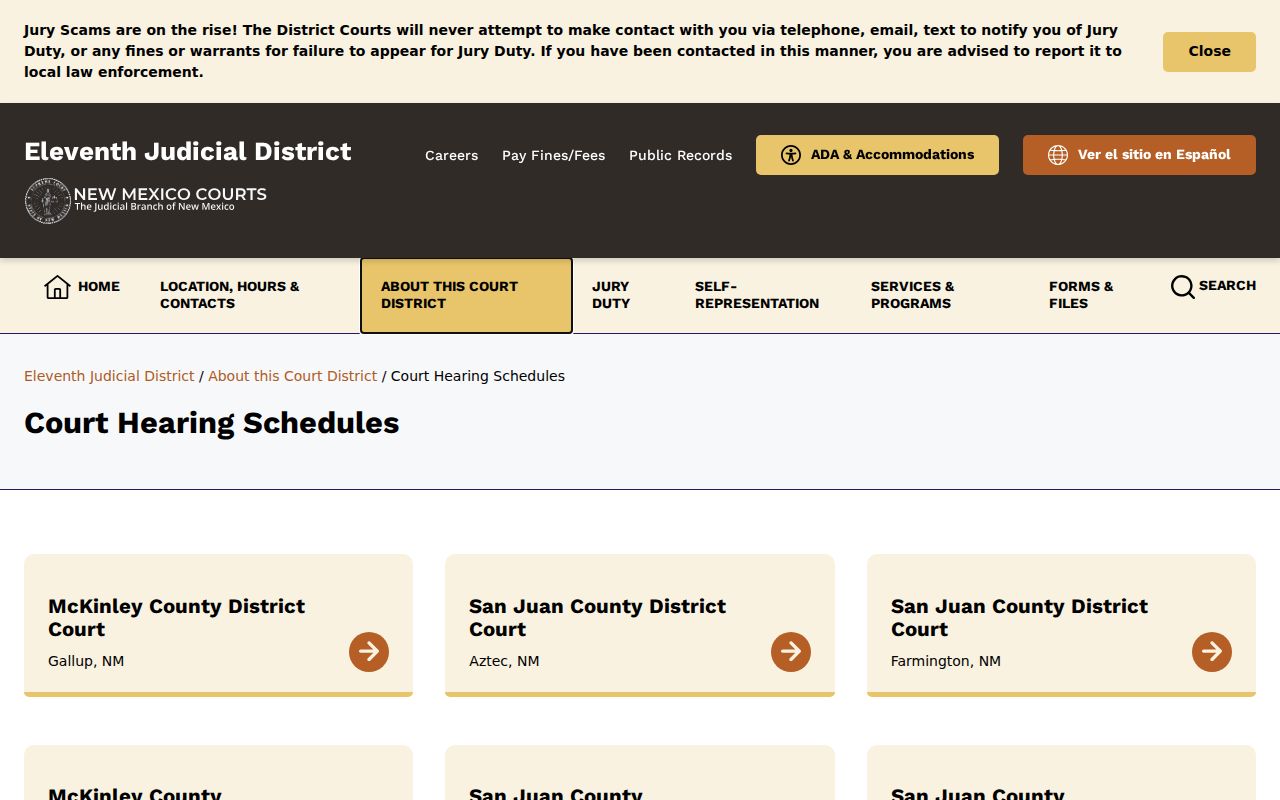The width and height of the screenshot is (1280, 800).
Task: Click the Jury Scams warning message text
Action: click(x=573, y=51)
